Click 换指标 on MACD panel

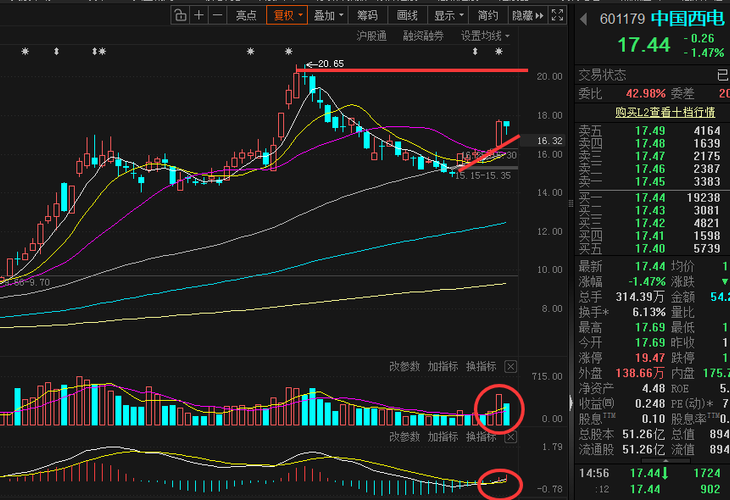coord(481,437)
